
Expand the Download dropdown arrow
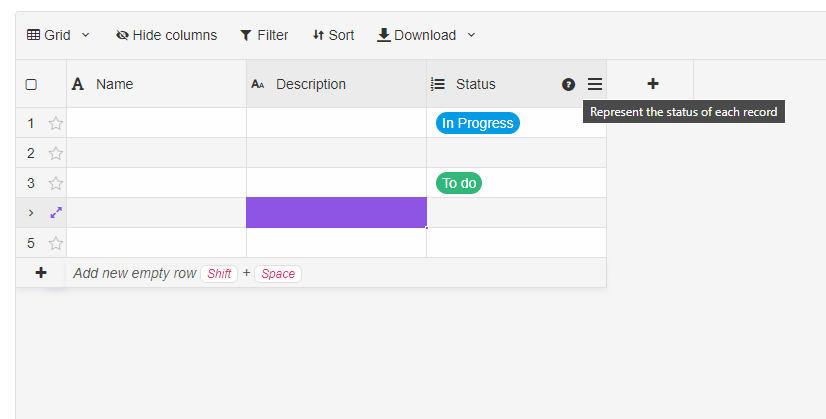(x=471, y=35)
